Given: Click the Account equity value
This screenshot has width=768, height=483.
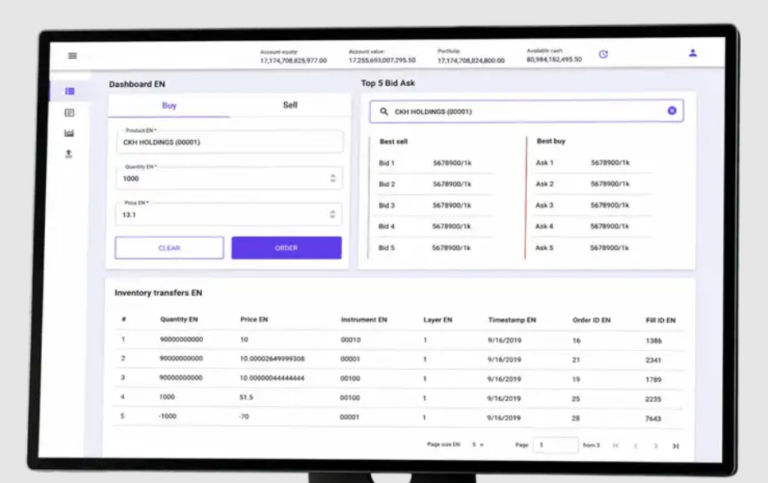Looking at the screenshot, I should [293, 61].
